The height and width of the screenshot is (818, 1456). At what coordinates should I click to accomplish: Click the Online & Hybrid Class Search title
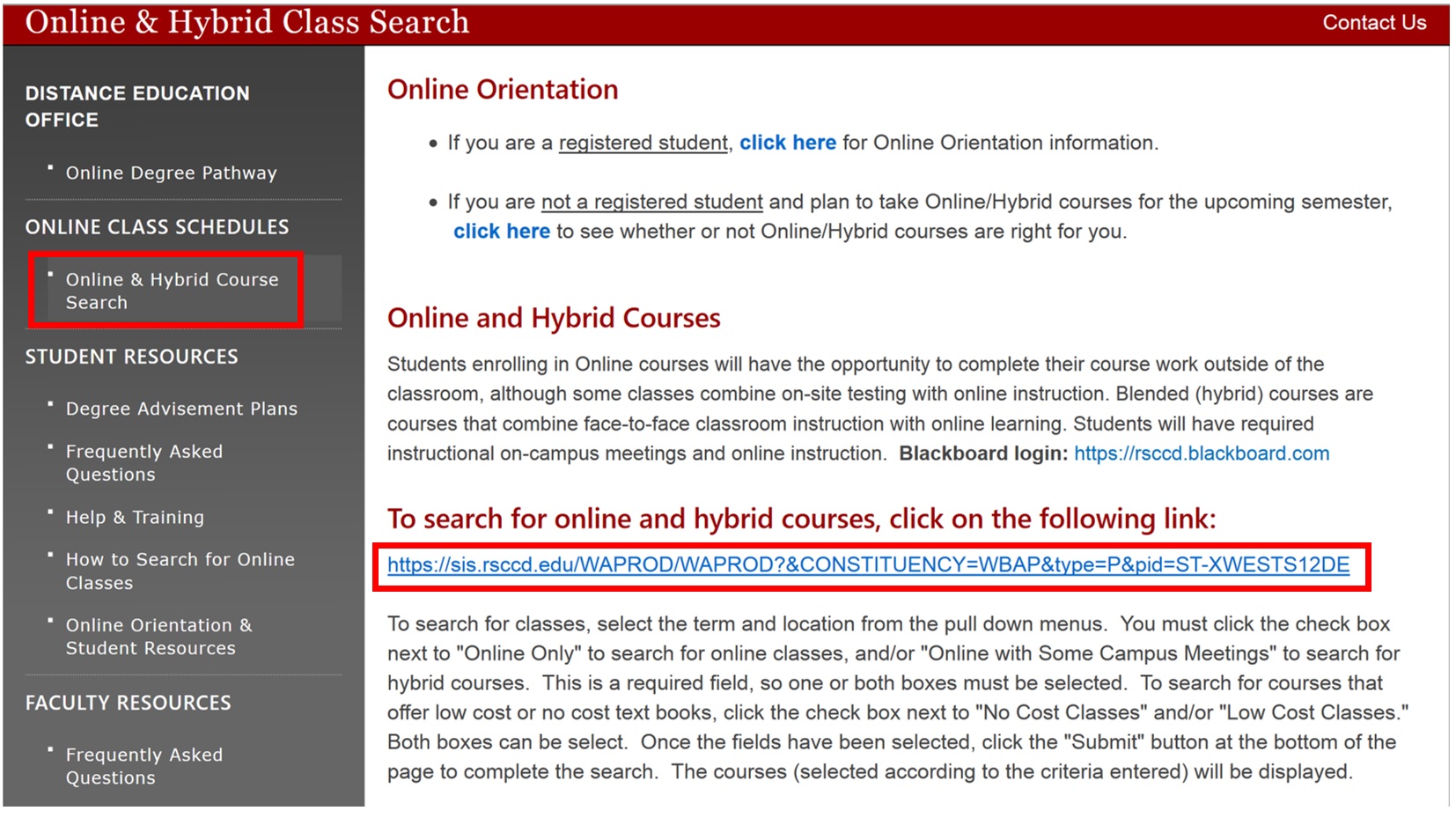pos(246,22)
